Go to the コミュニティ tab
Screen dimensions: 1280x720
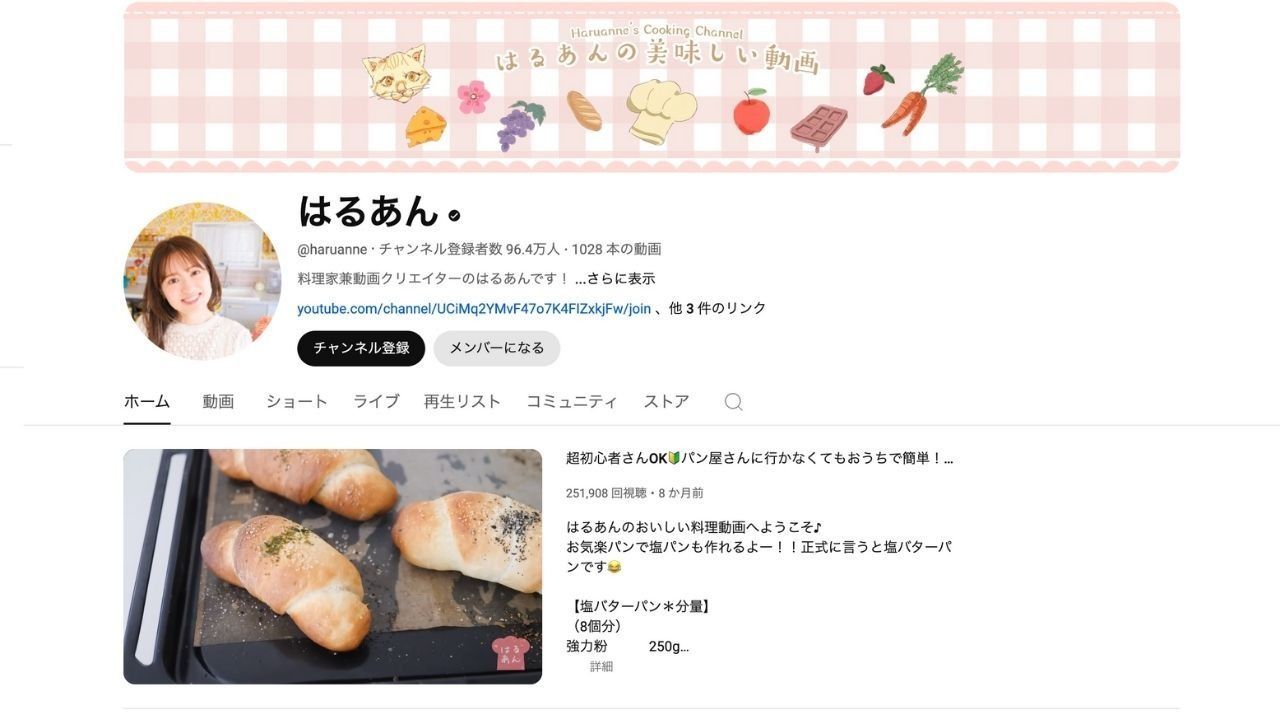pyautogui.click(x=572, y=402)
